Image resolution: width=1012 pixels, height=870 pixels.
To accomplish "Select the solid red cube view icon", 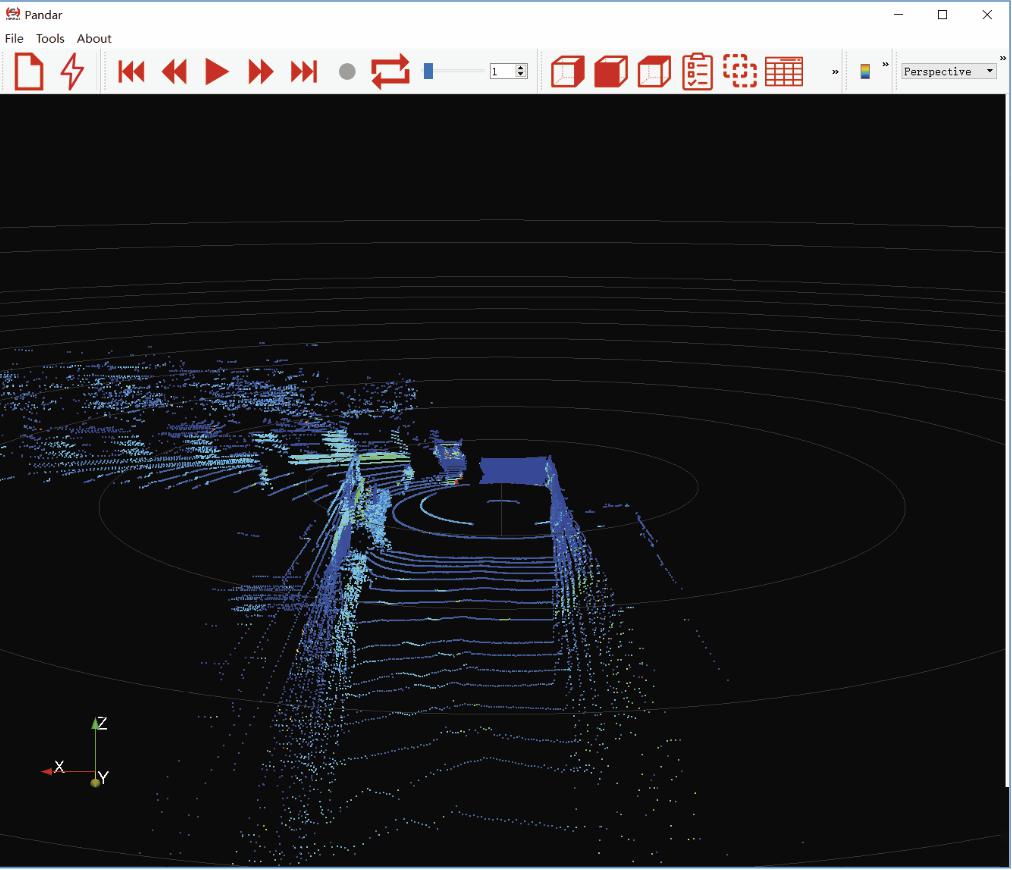I will [611, 71].
